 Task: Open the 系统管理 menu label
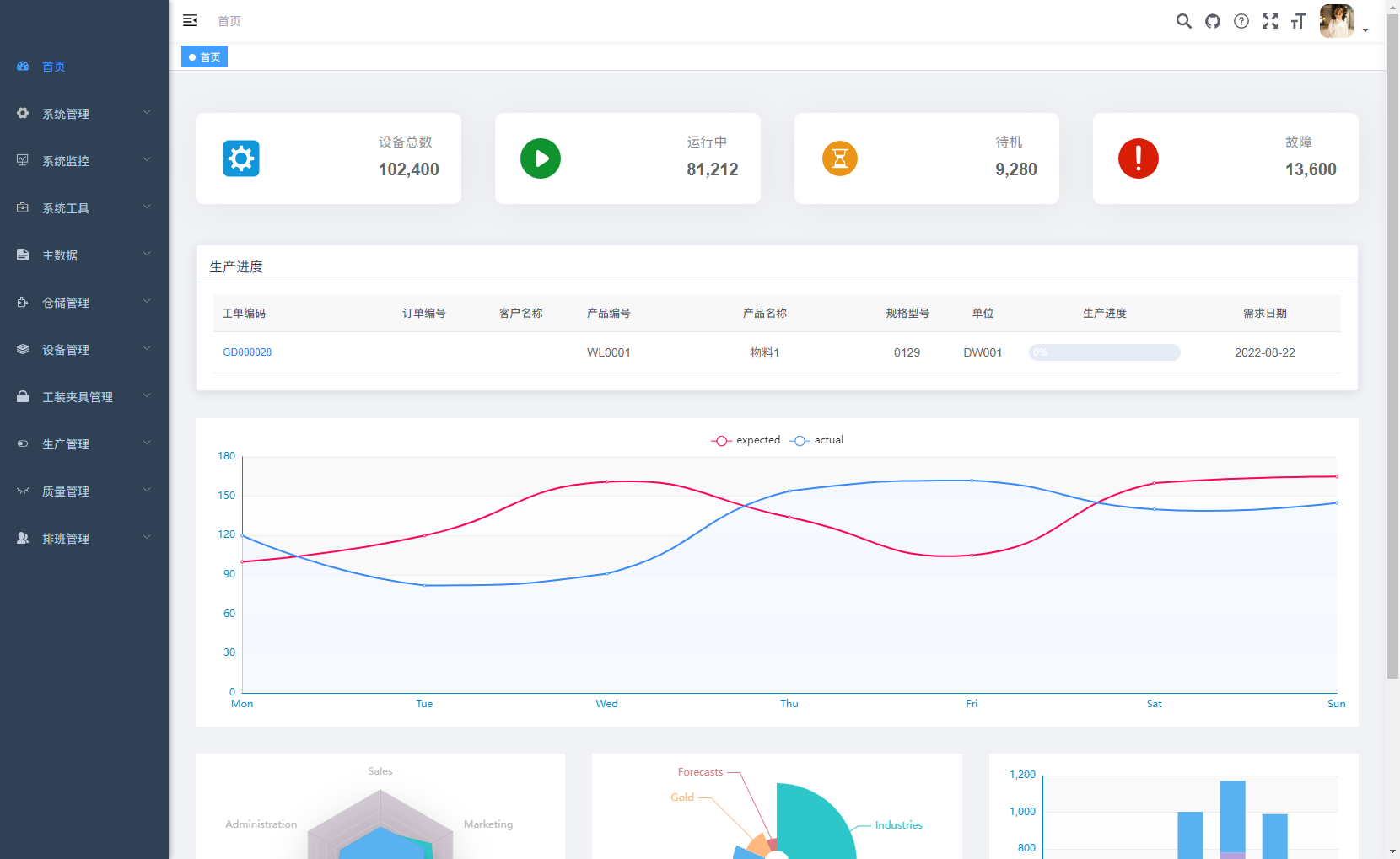pyautogui.click(x=66, y=114)
